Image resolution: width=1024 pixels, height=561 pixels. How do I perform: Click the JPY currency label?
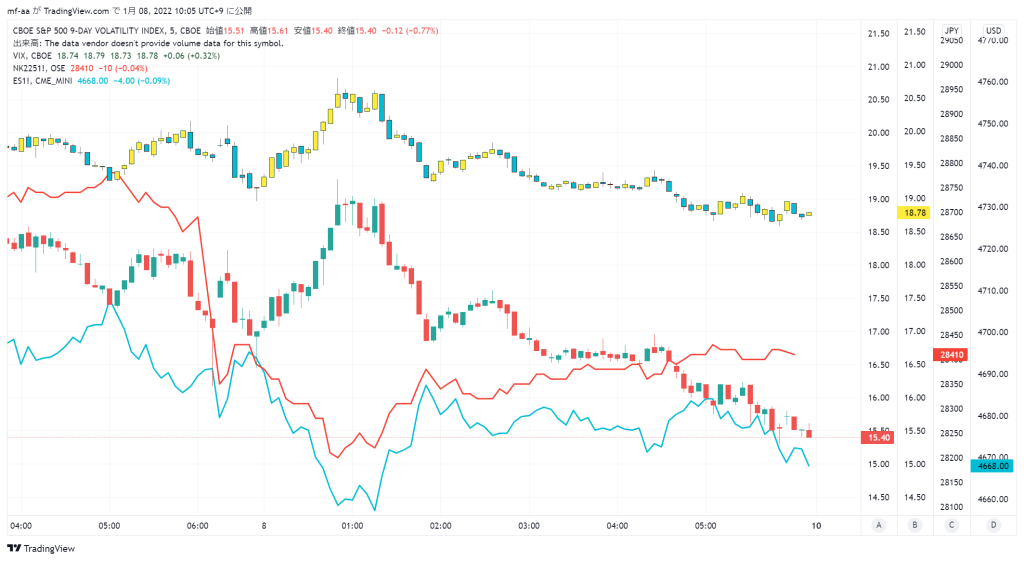point(952,31)
